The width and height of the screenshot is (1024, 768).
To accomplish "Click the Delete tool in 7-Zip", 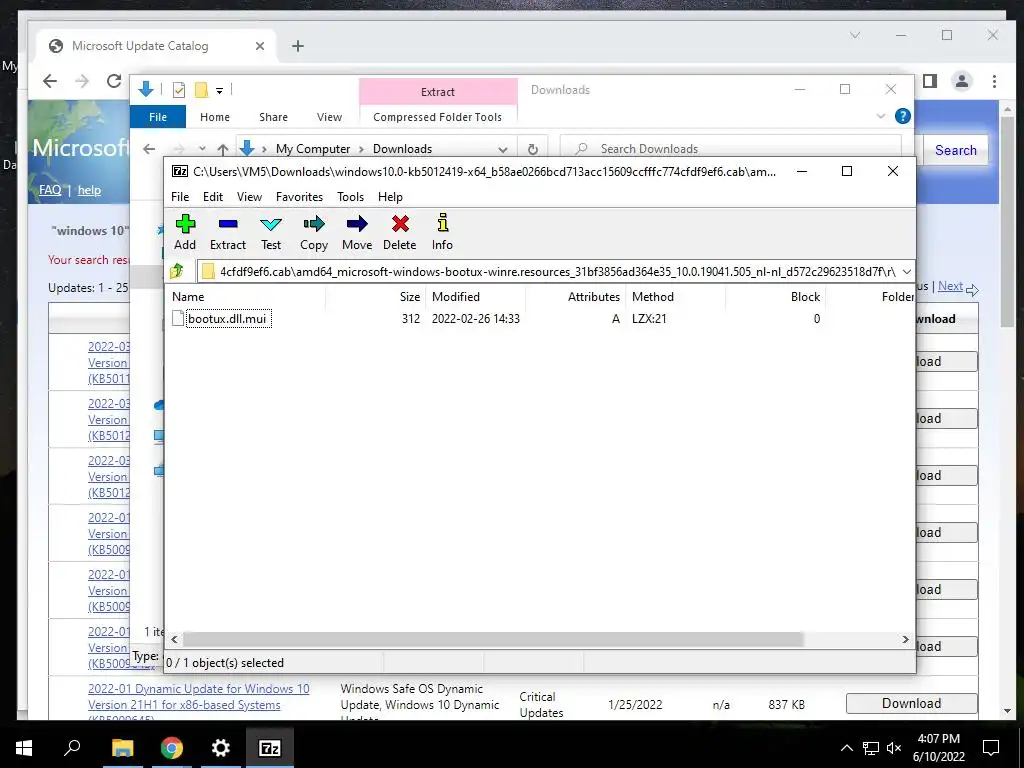I will [400, 232].
